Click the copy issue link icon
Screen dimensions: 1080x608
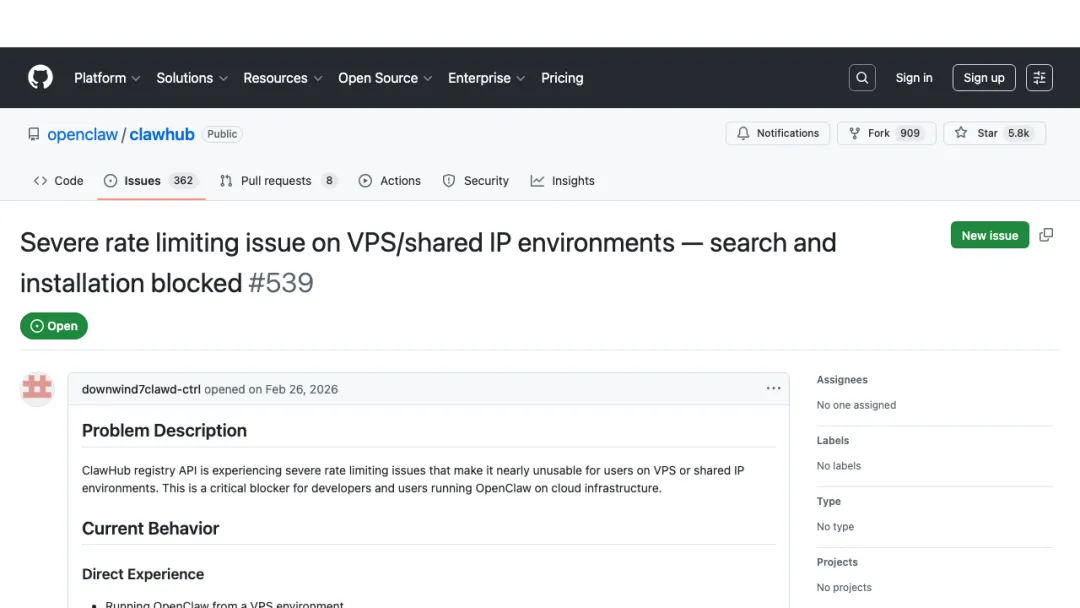click(1046, 235)
